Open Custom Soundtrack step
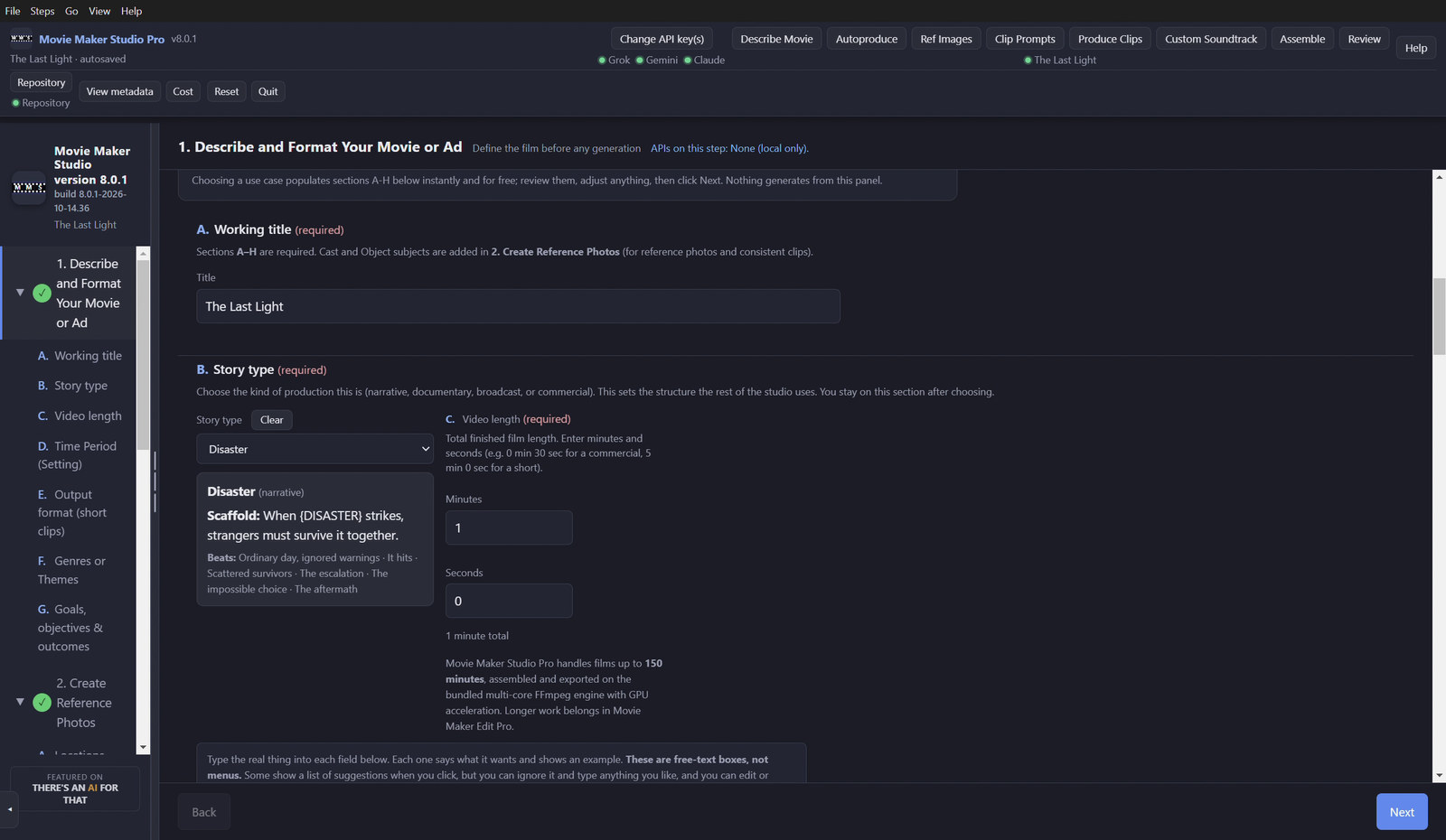1446x840 pixels. 1211,39
